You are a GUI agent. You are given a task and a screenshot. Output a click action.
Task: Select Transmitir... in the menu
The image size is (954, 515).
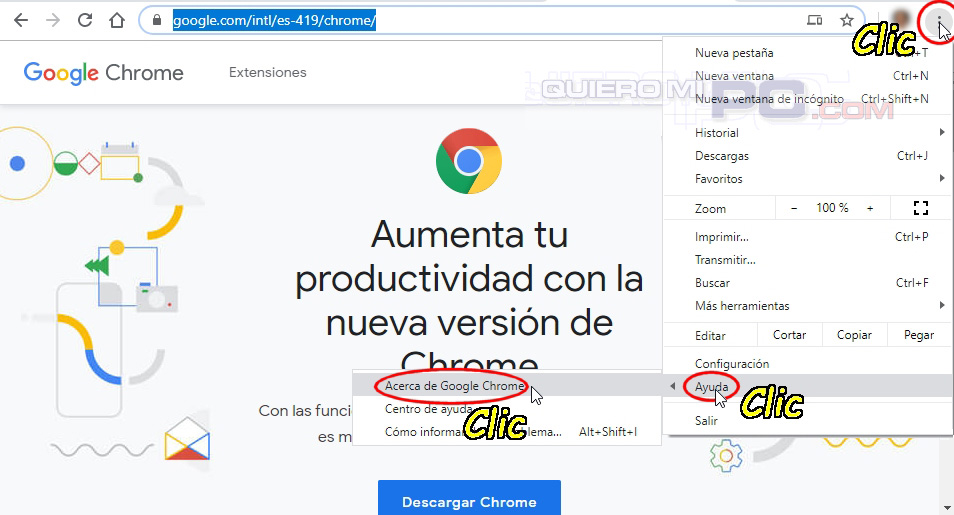pyautogui.click(x=808, y=260)
